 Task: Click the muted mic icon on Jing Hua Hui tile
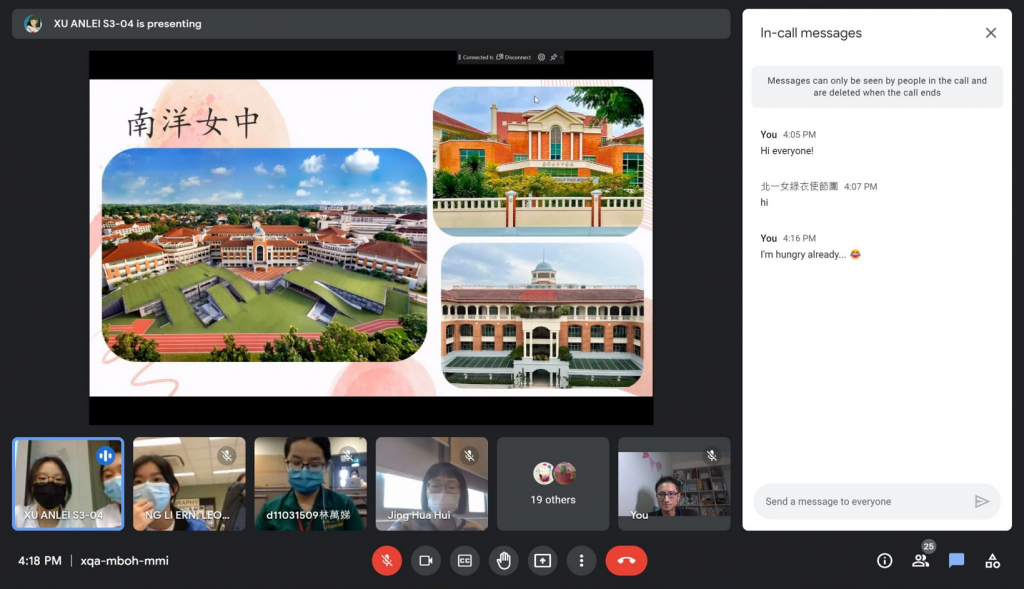[469, 455]
